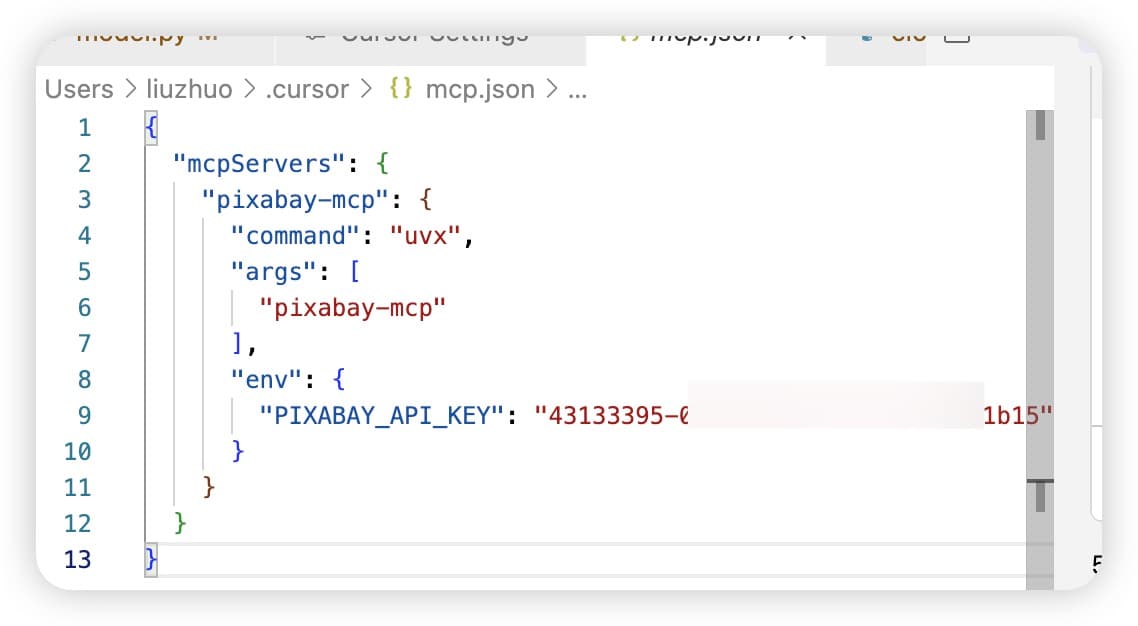Click line number 9 in gutter
This screenshot has height=626, width=1138.
85,416
